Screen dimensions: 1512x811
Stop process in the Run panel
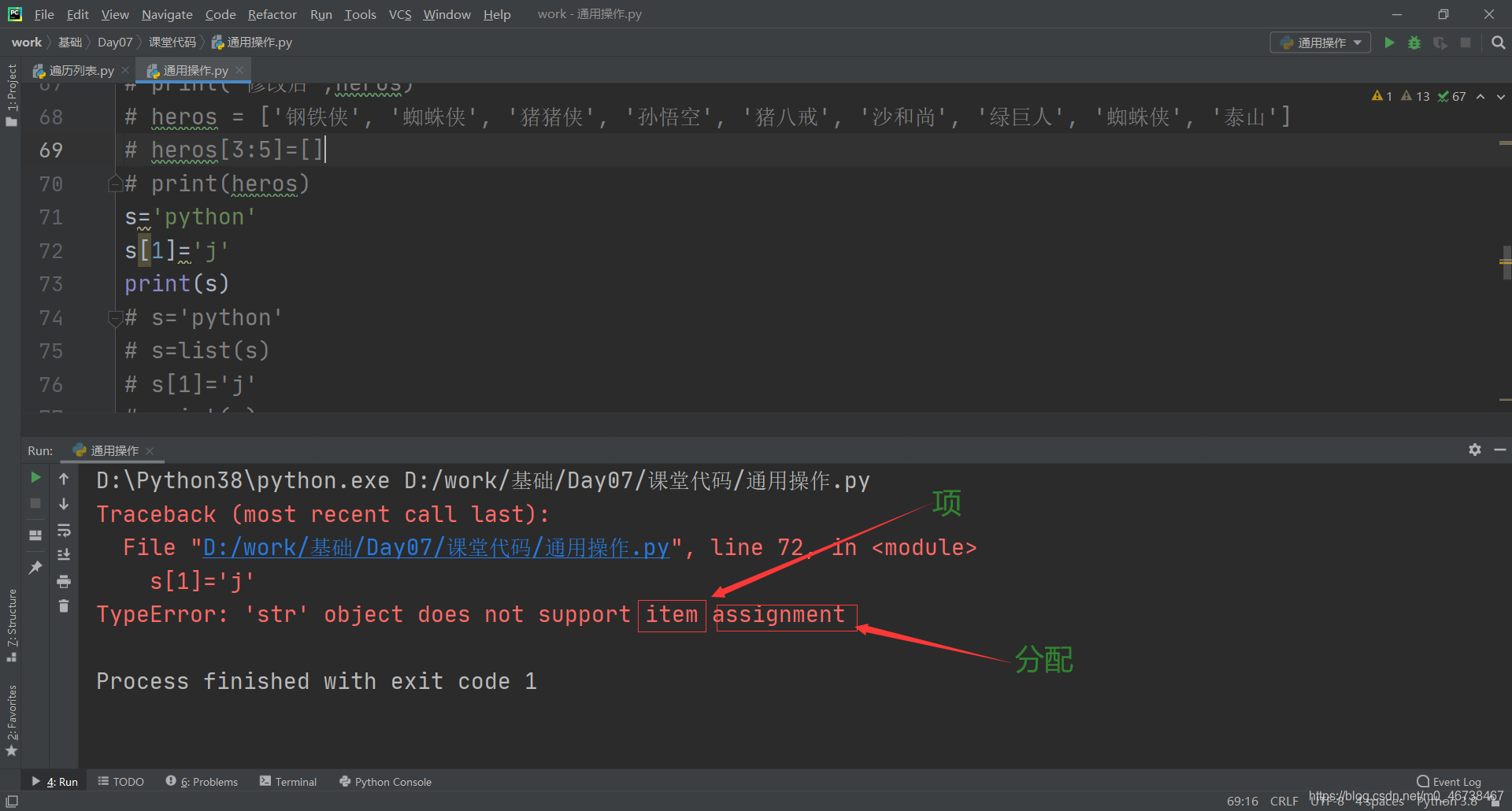point(35,503)
